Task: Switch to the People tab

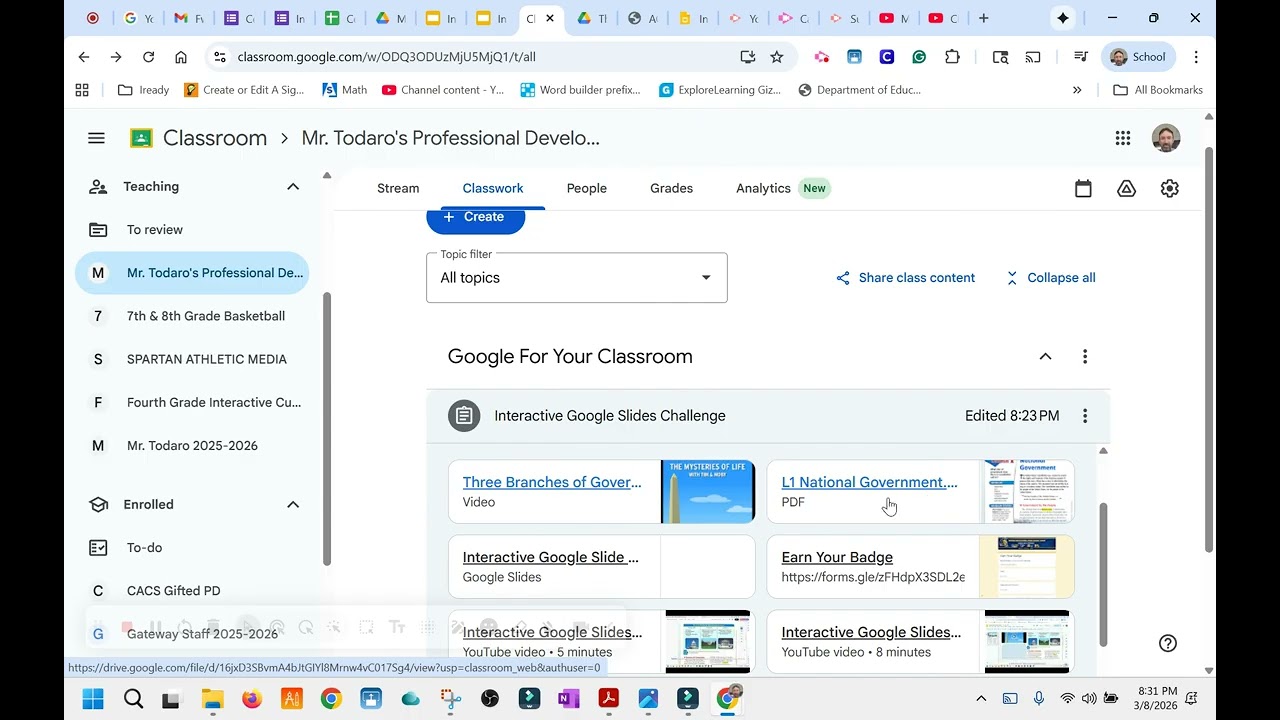Action: tap(587, 188)
